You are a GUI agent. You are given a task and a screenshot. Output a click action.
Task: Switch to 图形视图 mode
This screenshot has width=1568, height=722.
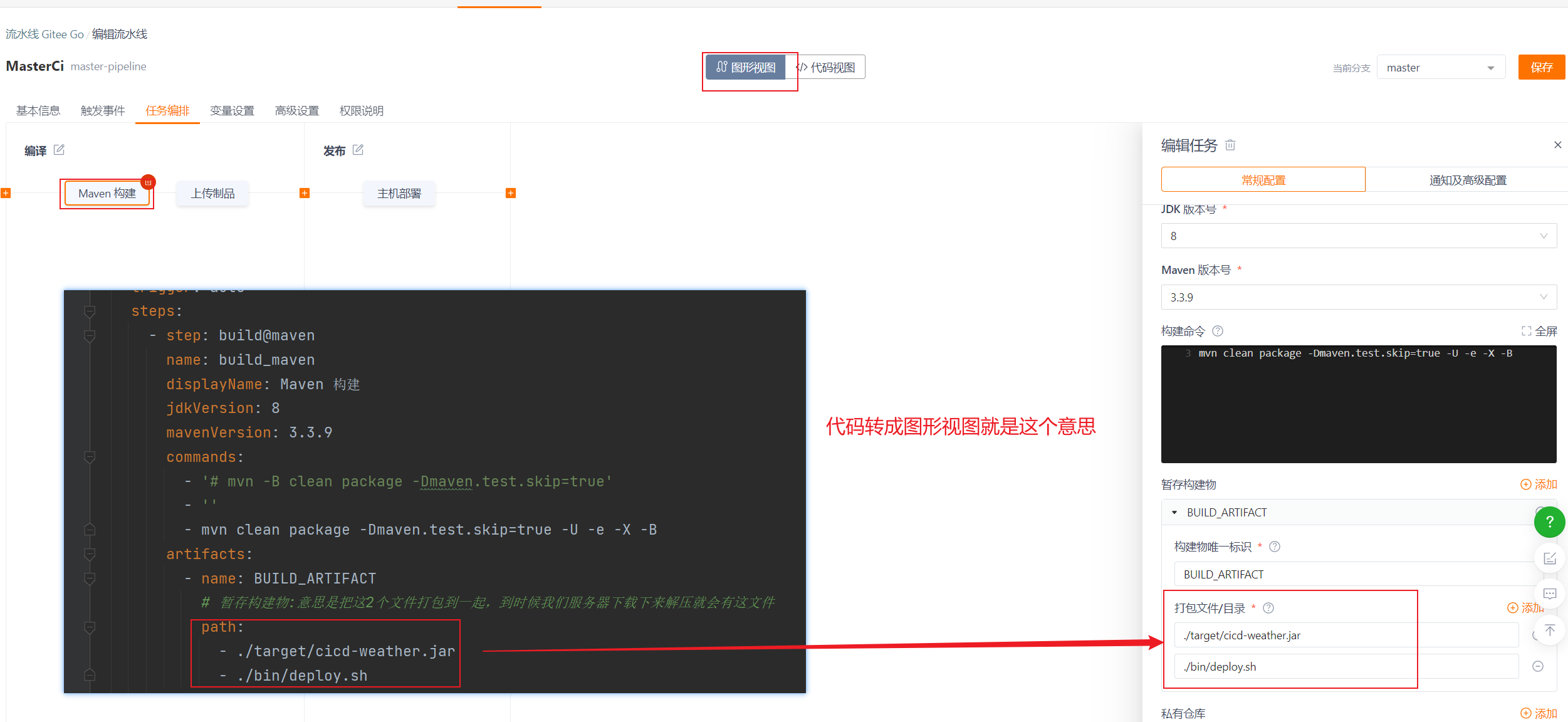click(746, 67)
